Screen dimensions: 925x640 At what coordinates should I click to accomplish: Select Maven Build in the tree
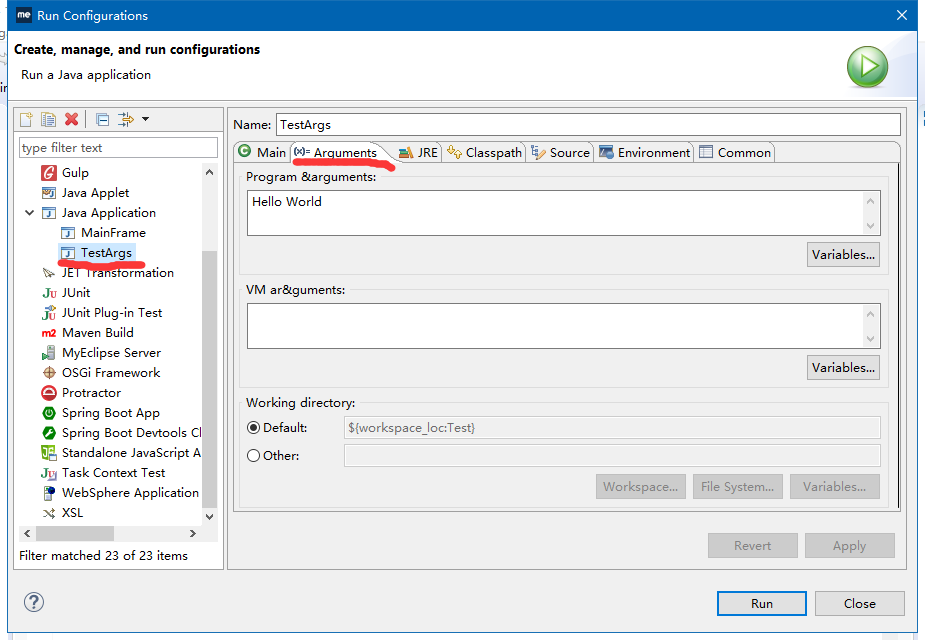coord(98,333)
